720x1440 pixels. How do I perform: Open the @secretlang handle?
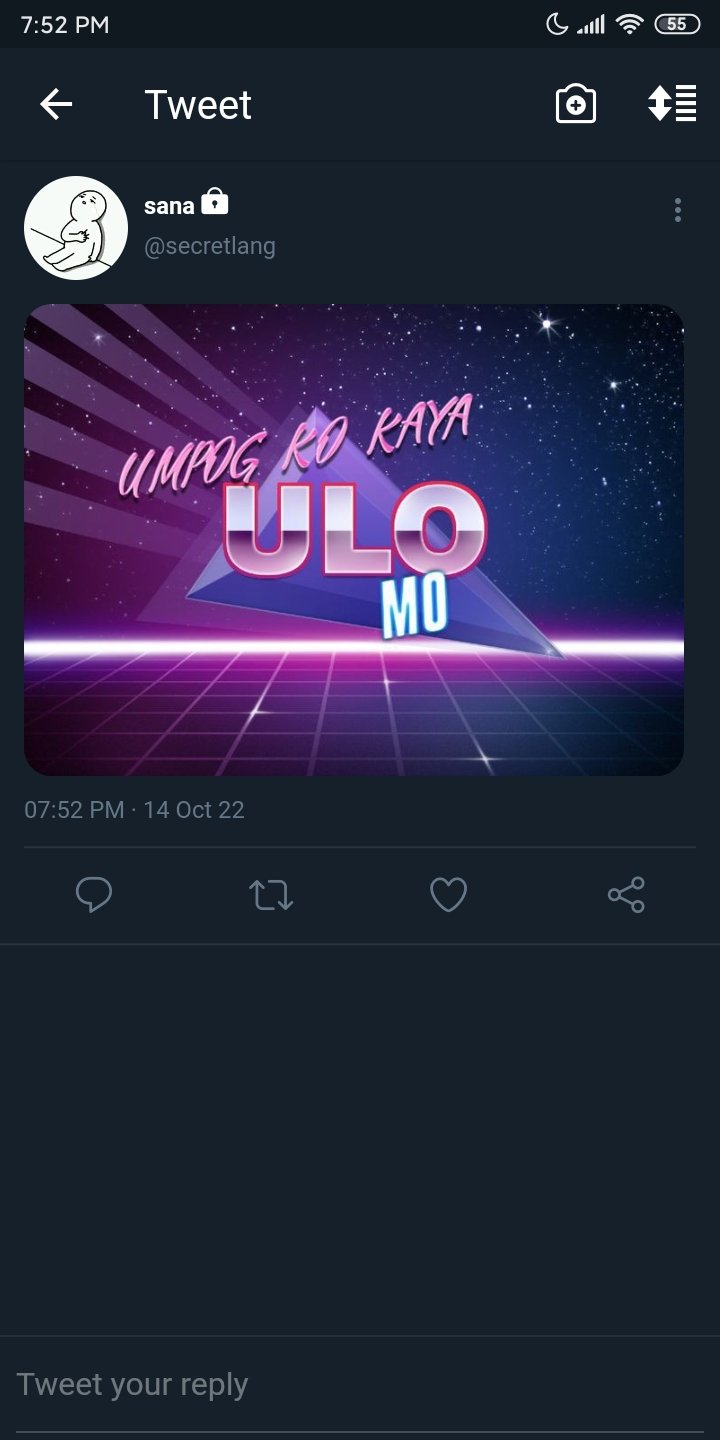click(x=210, y=246)
